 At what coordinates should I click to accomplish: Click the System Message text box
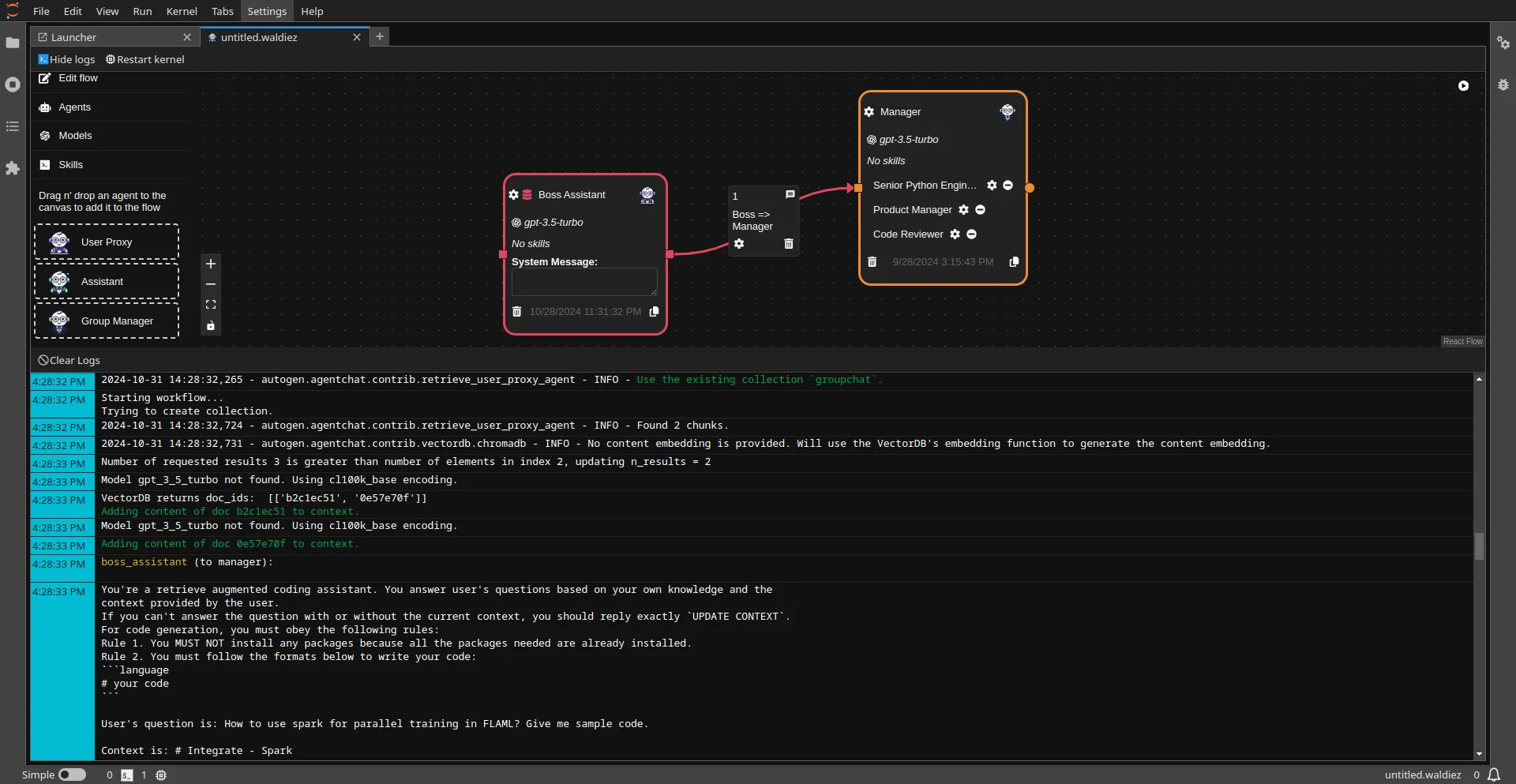pyautogui.click(x=584, y=282)
